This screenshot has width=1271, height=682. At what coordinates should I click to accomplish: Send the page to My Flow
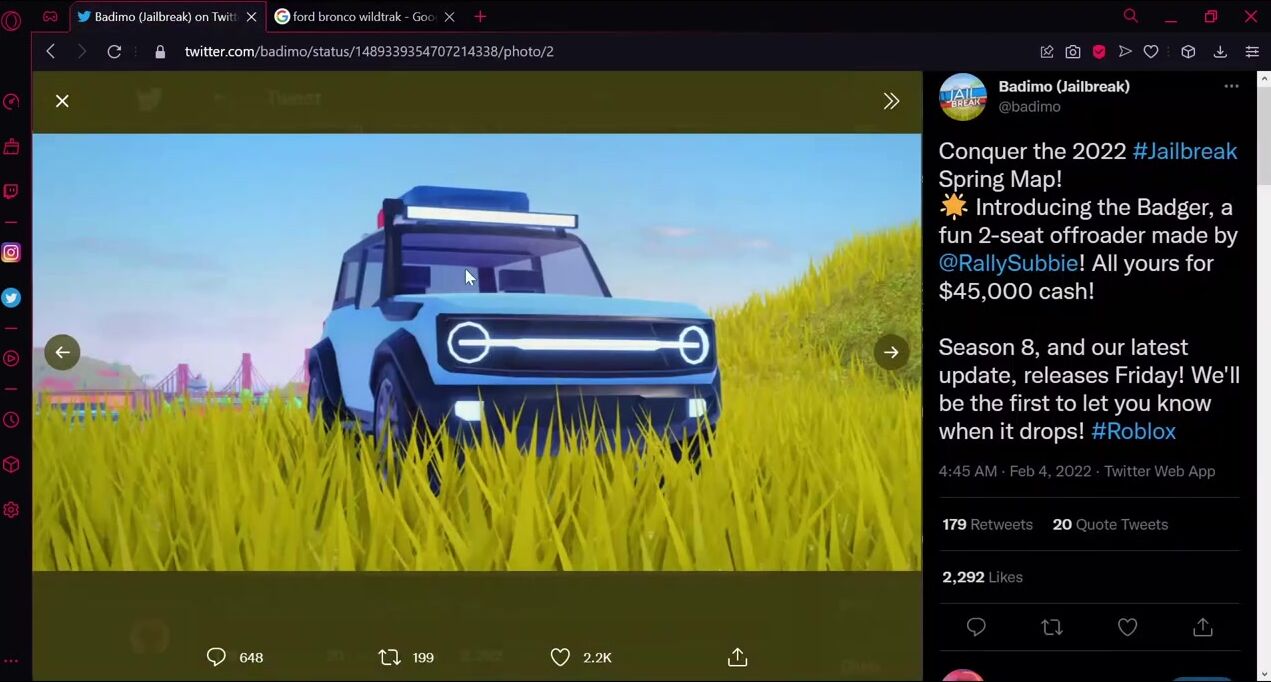1125,52
